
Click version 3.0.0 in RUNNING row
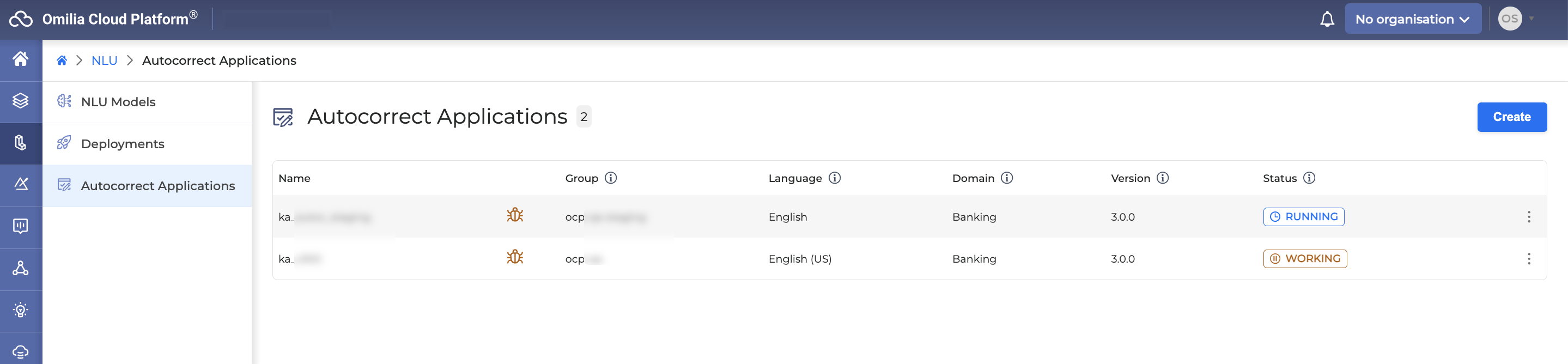pos(1122,217)
